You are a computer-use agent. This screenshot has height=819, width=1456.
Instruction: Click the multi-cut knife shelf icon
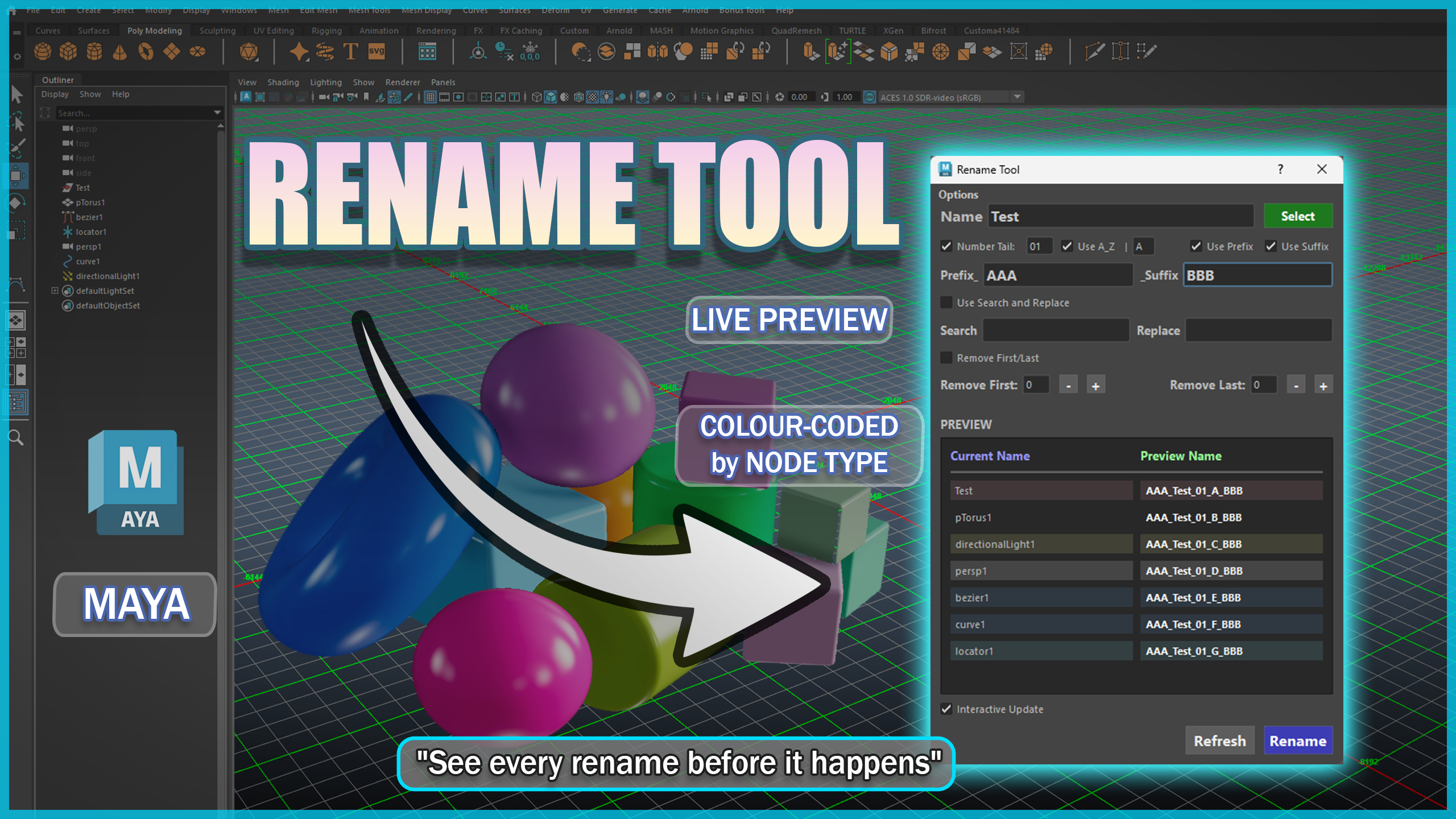pyautogui.click(x=1095, y=52)
